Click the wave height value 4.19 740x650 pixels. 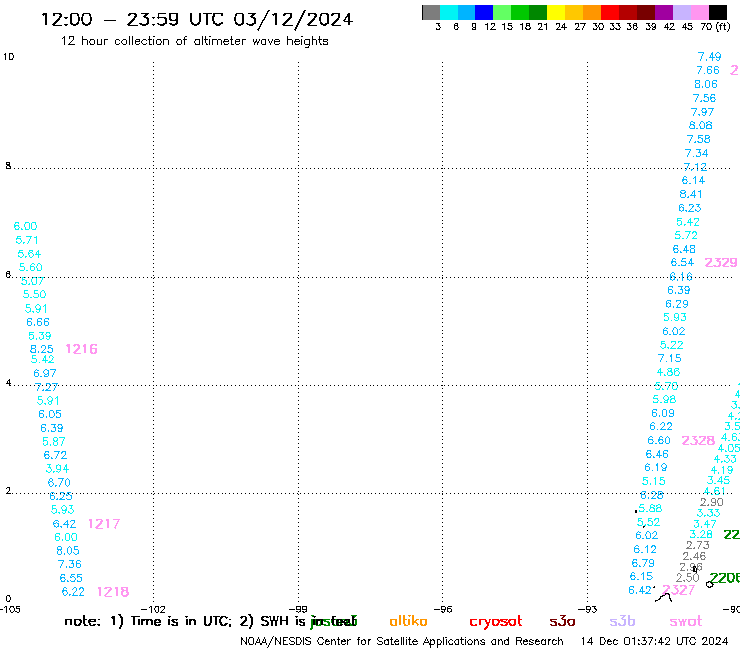coord(722,470)
